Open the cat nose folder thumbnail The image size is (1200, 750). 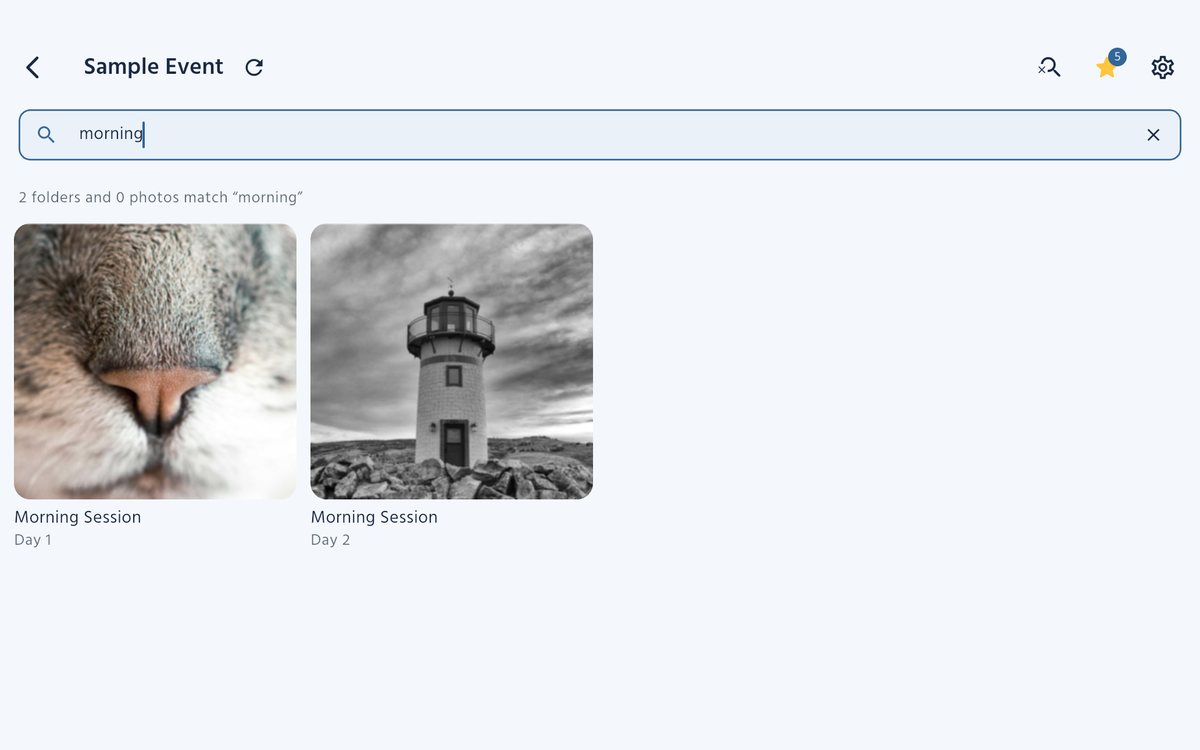[x=155, y=361]
